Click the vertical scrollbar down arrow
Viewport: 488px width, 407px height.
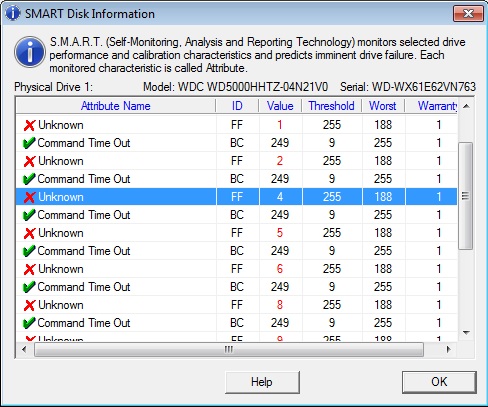click(466, 333)
